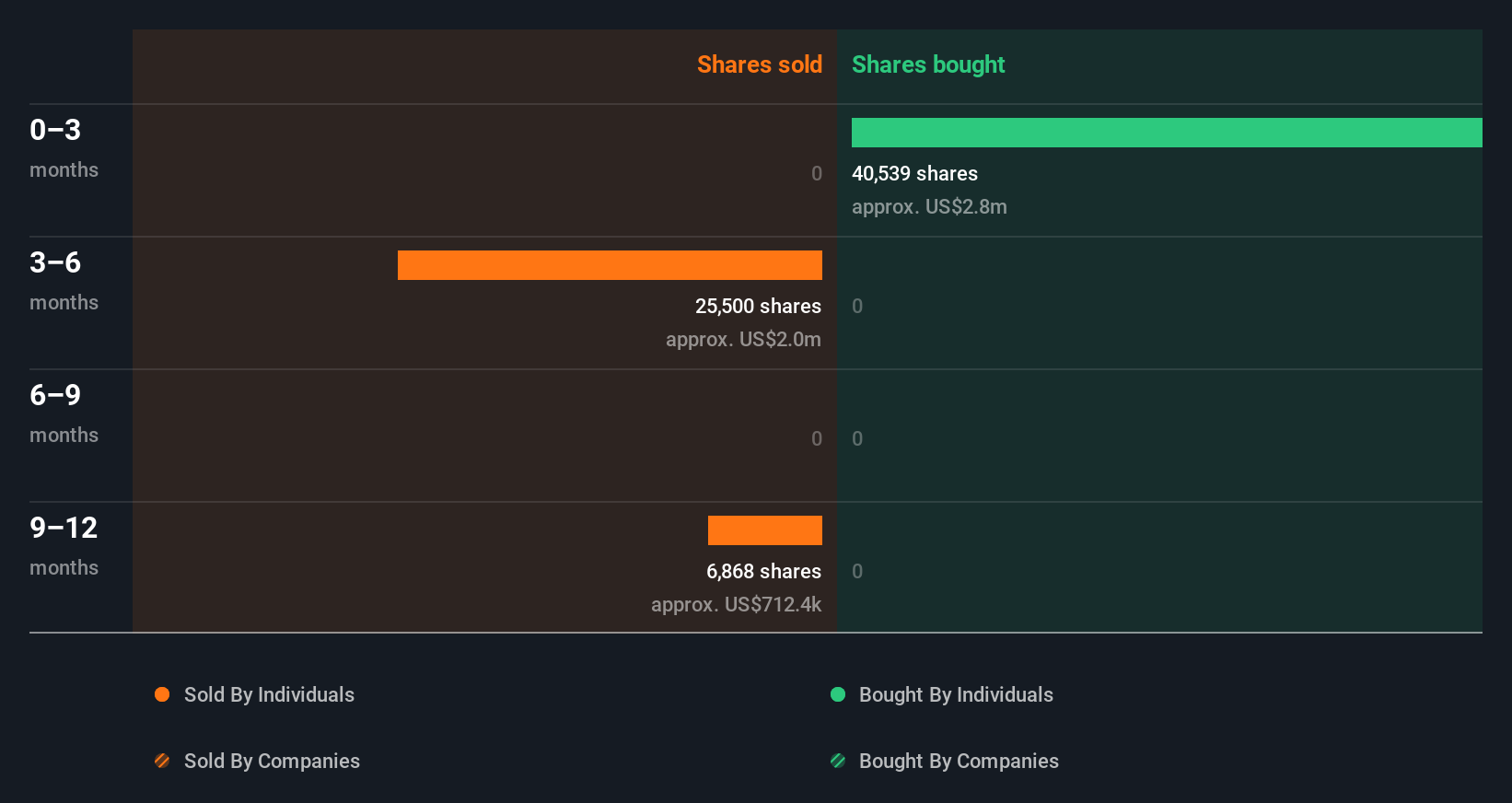Screen dimensions: 1512x803
Task: Click the 6,868 shares value
Action: pyautogui.click(x=763, y=571)
